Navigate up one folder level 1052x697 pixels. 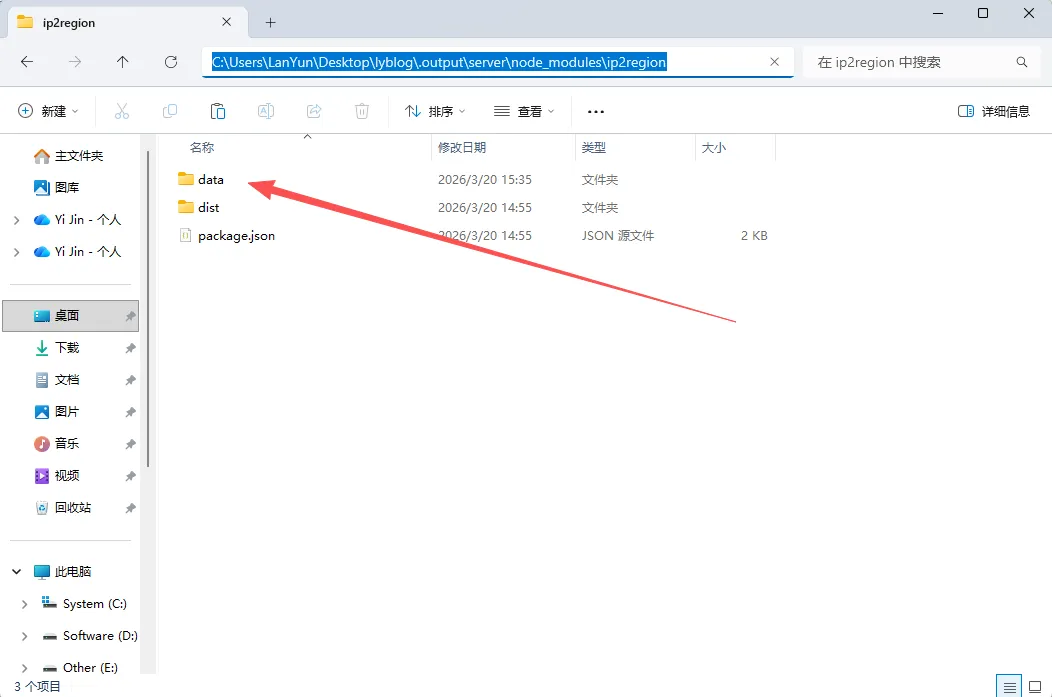tap(123, 62)
